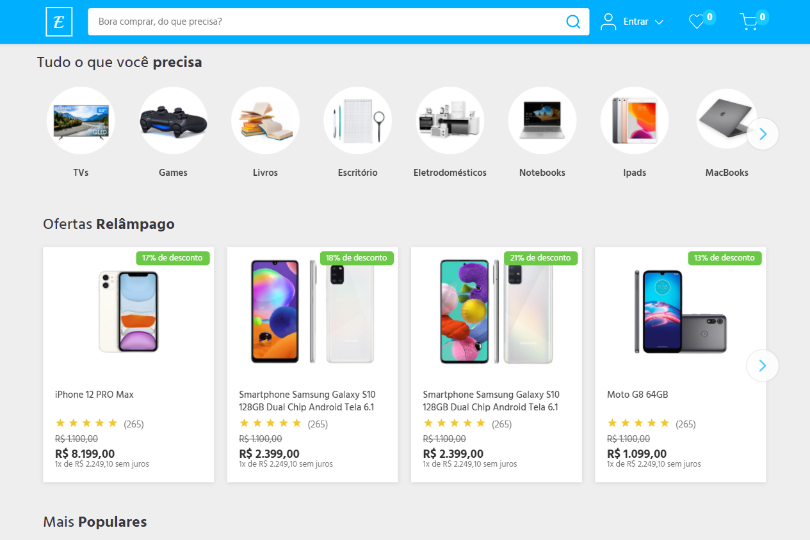Choose the Eletrodomésticos category icon
This screenshot has width=810, height=540.
coord(450,120)
